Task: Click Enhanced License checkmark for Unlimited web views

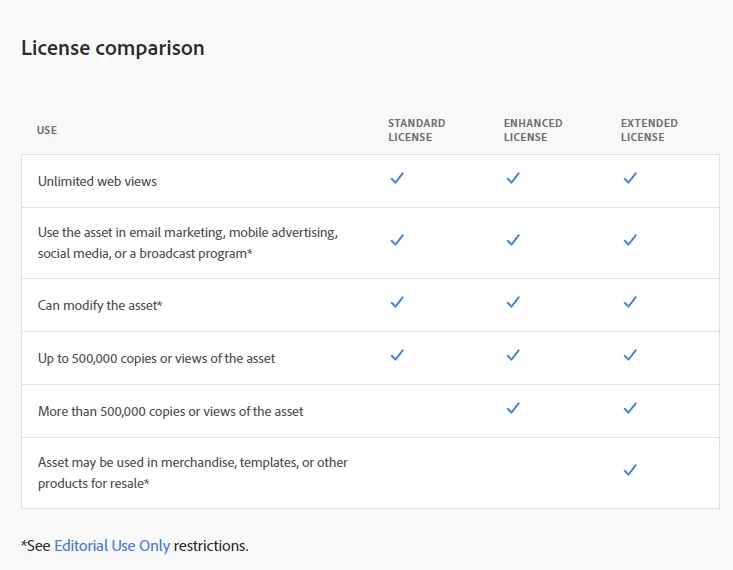Action: [x=513, y=178]
